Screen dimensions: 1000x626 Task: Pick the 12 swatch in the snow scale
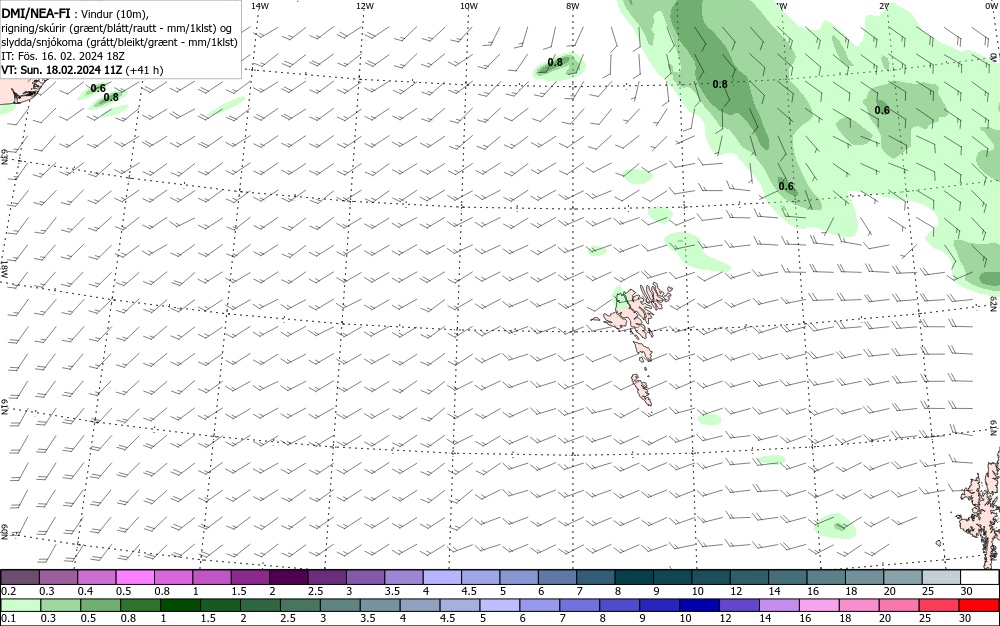coord(749,578)
